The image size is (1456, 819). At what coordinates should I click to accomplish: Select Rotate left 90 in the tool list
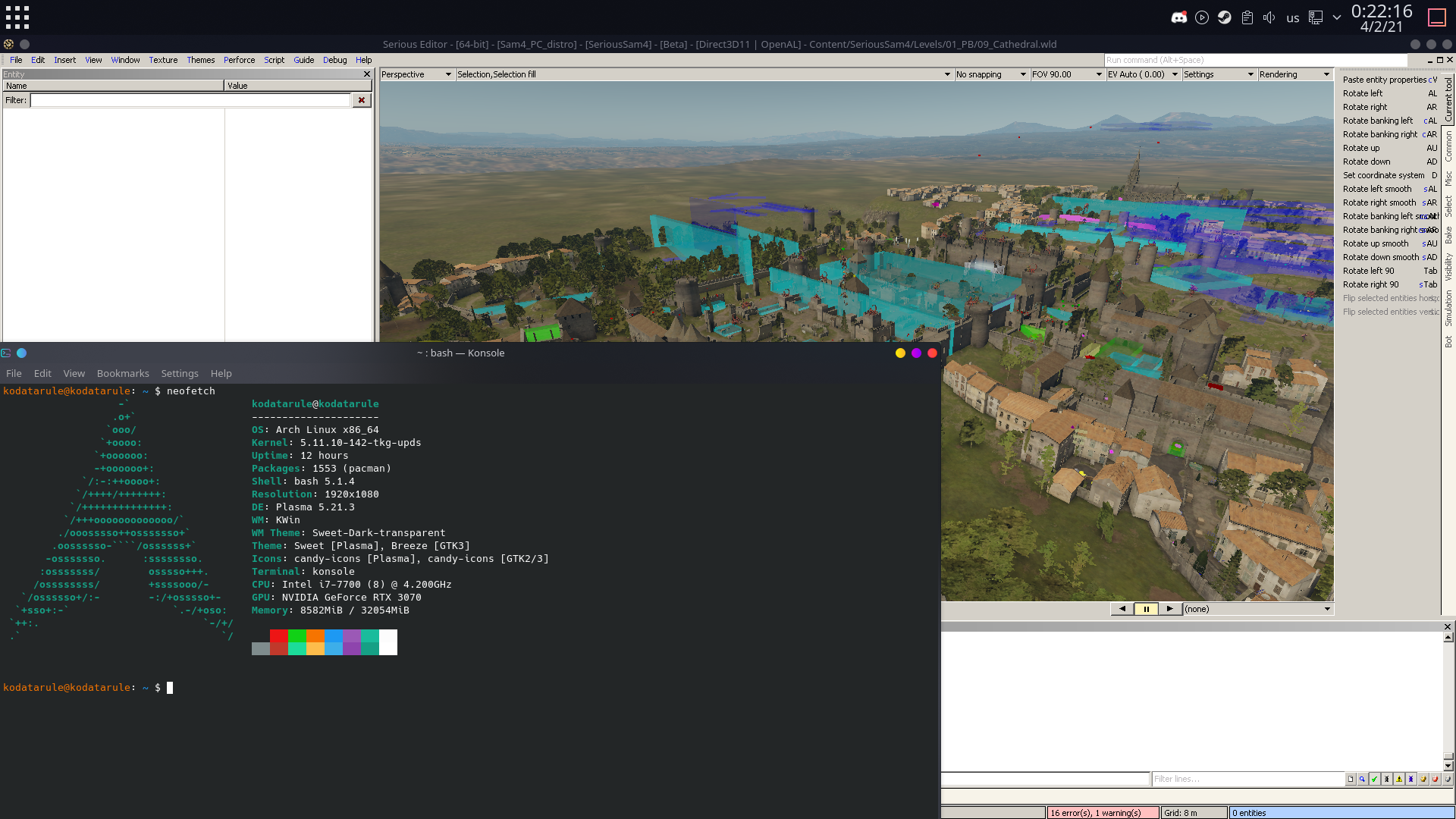pyautogui.click(x=1370, y=271)
